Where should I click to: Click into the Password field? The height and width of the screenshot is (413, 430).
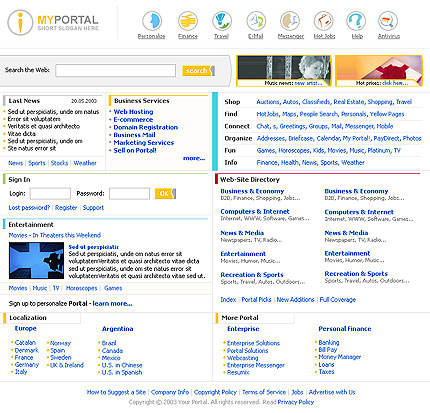coord(129,194)
